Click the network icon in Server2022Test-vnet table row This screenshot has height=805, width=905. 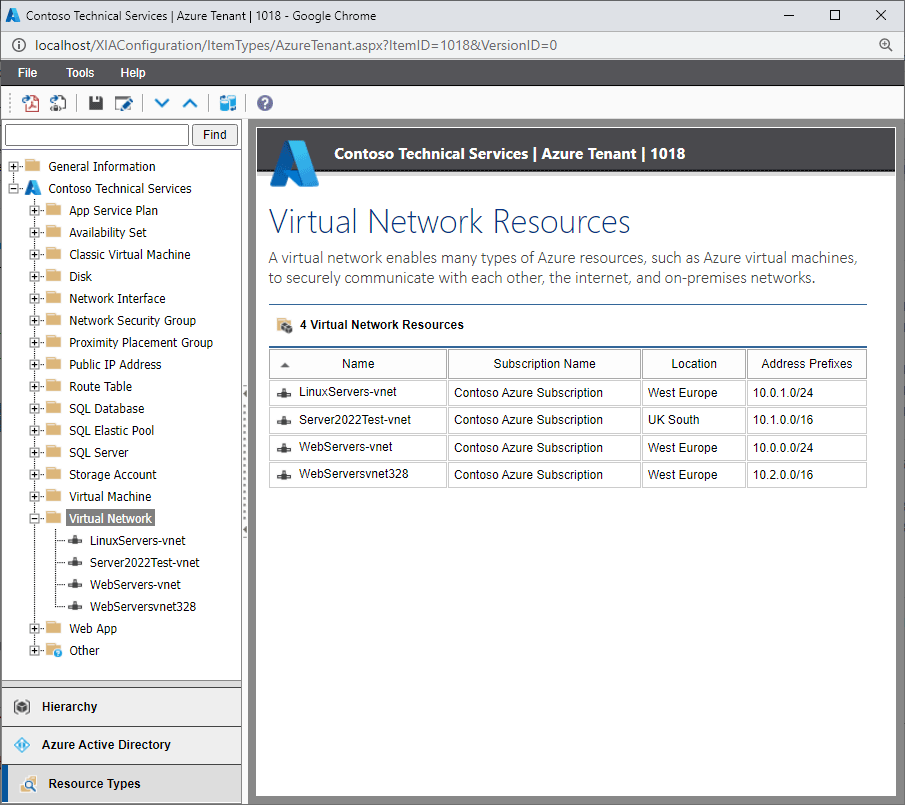click(284, 421)
